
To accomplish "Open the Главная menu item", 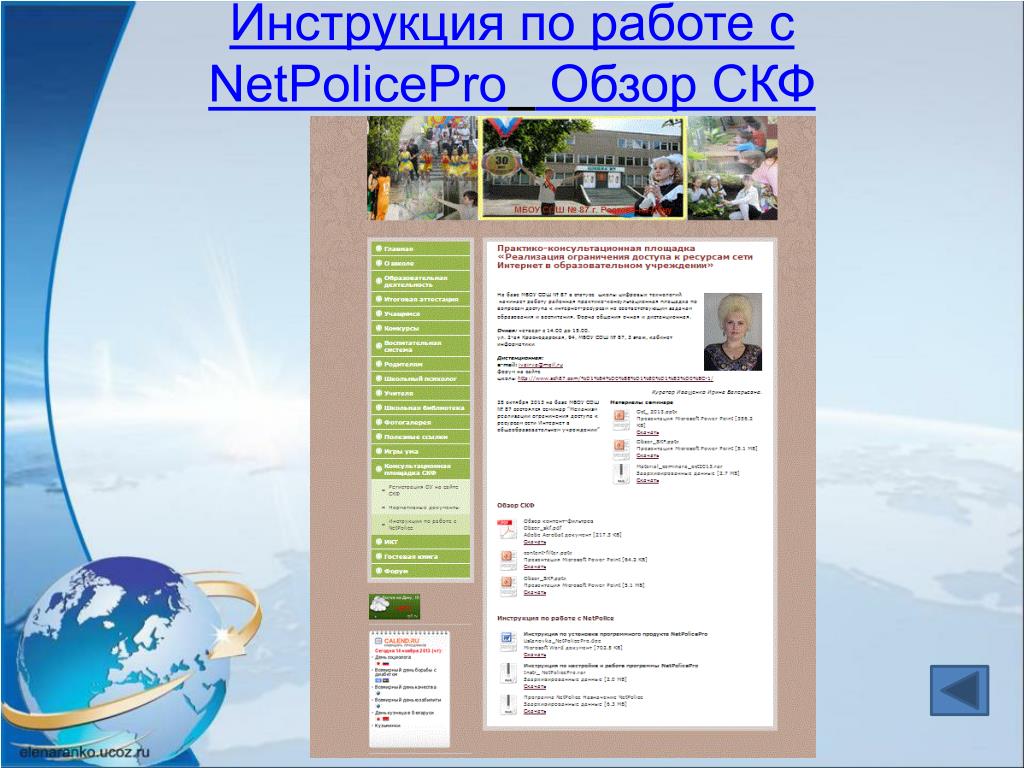I will [x=421, y=249].
